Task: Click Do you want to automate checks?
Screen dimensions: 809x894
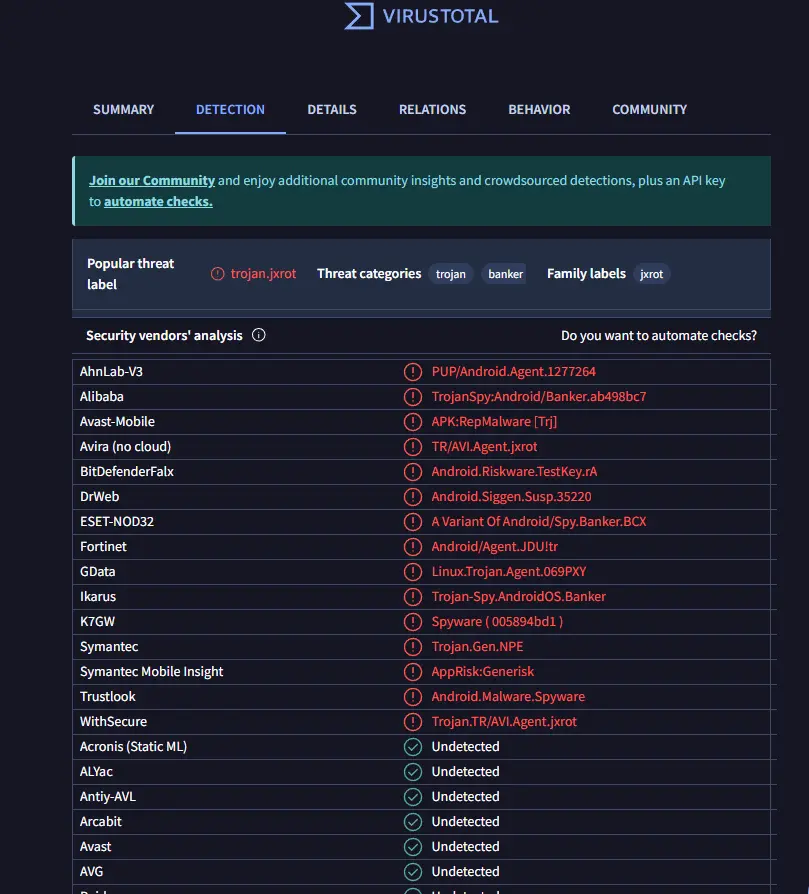Action: tap(659, 335)
